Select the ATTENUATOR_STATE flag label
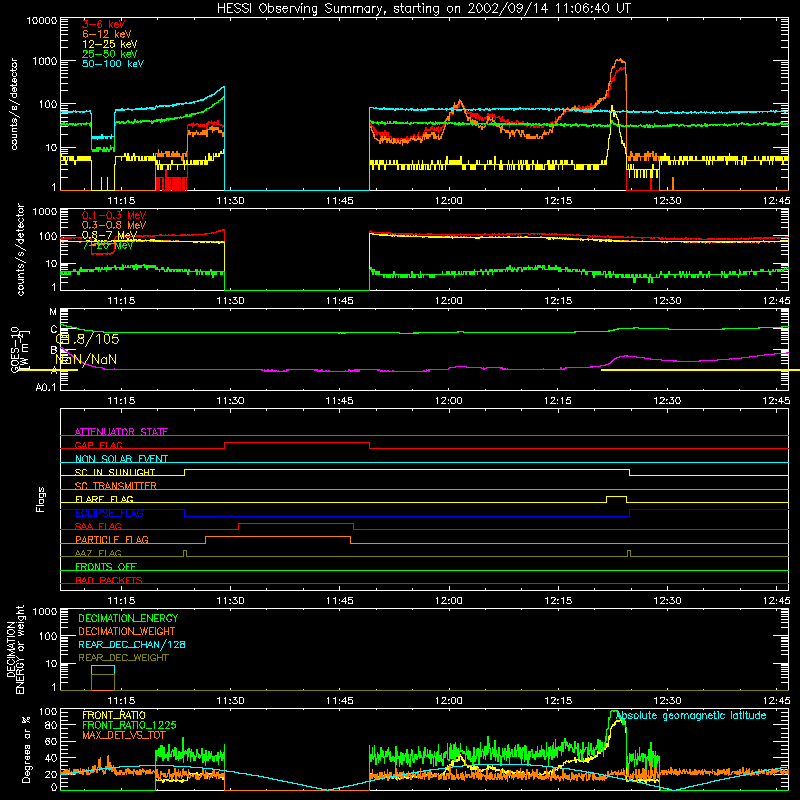Screen dimensions: 800x800 coord(121,432)
